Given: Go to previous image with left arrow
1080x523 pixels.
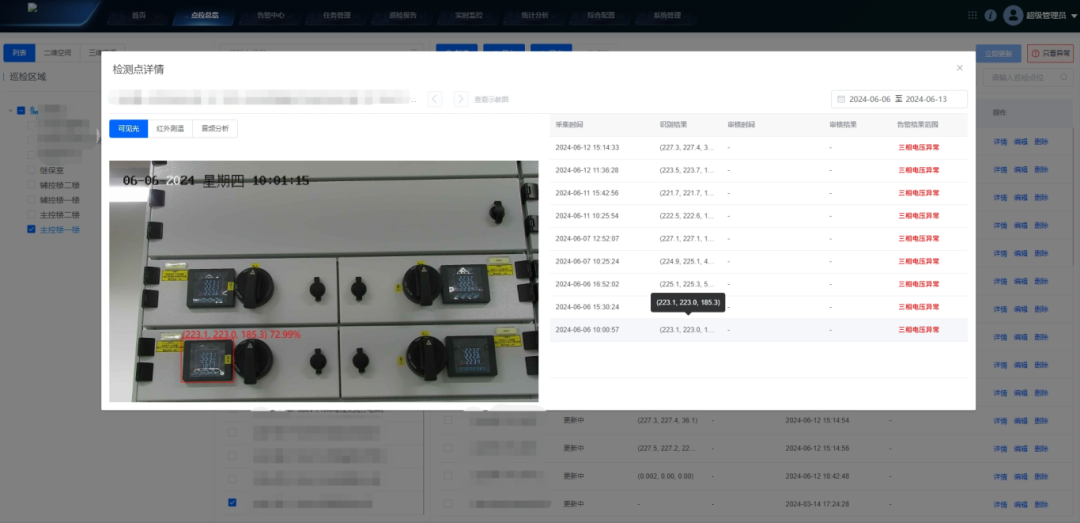Looking at the screenshot, I should (x=435, y=99).
